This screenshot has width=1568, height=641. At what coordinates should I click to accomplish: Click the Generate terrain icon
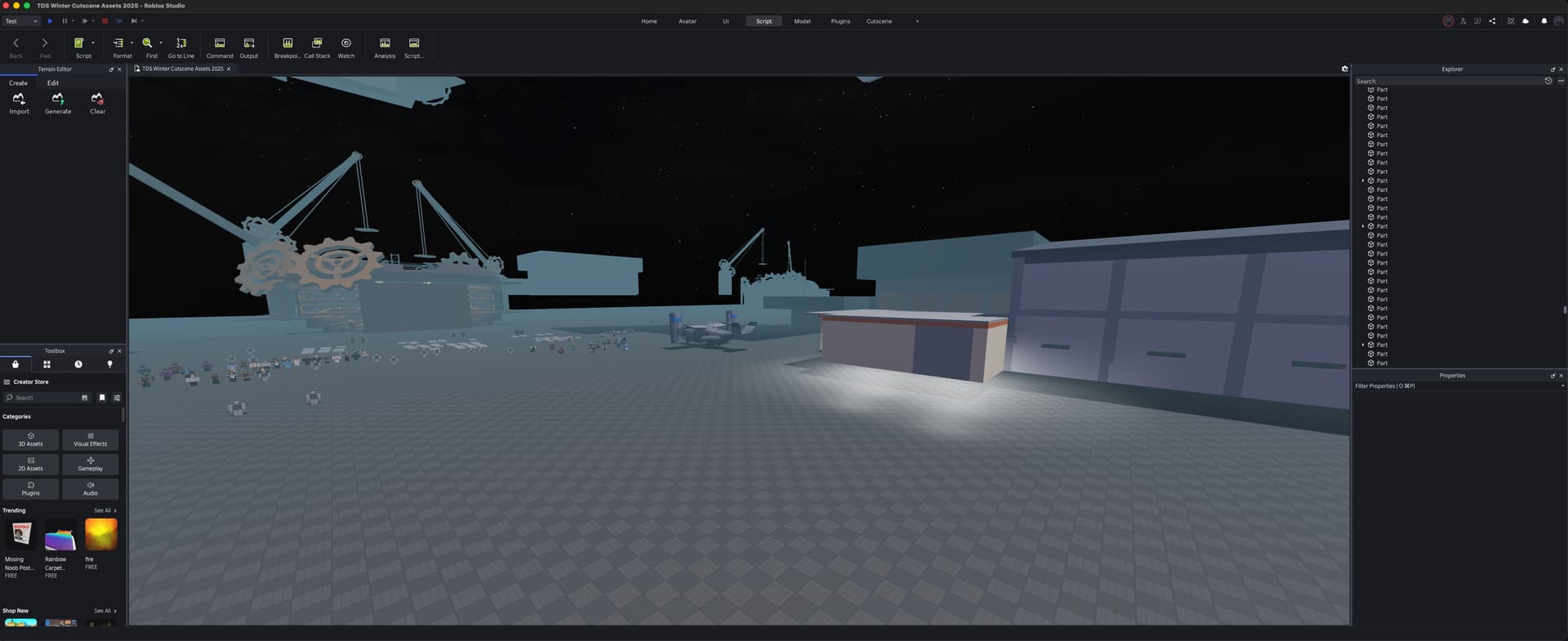[58, 99]
